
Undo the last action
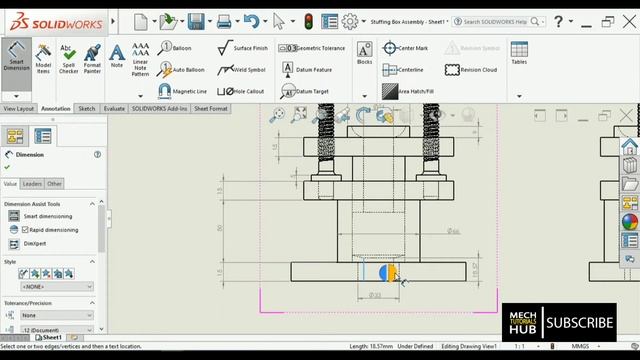tap(251, 22)
